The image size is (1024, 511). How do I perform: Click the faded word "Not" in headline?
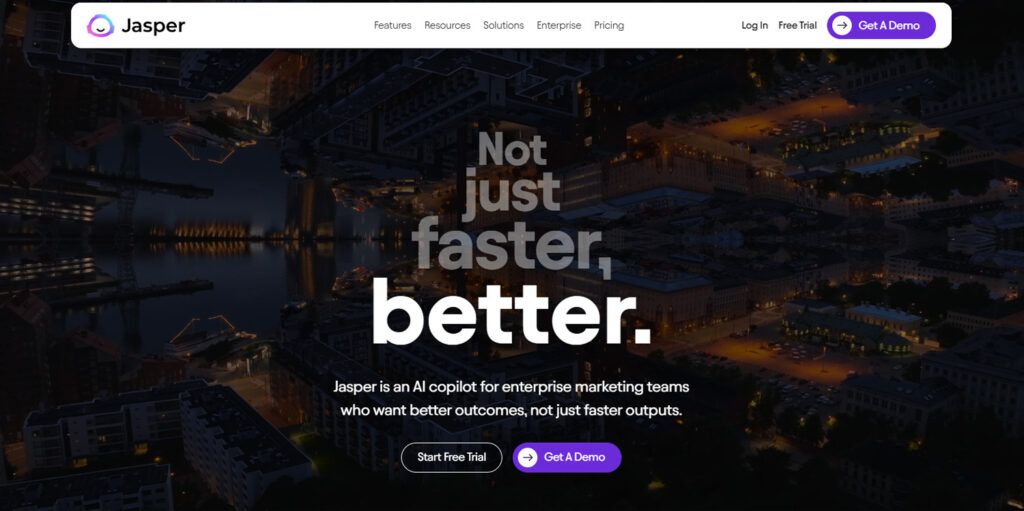pos(512,149)
